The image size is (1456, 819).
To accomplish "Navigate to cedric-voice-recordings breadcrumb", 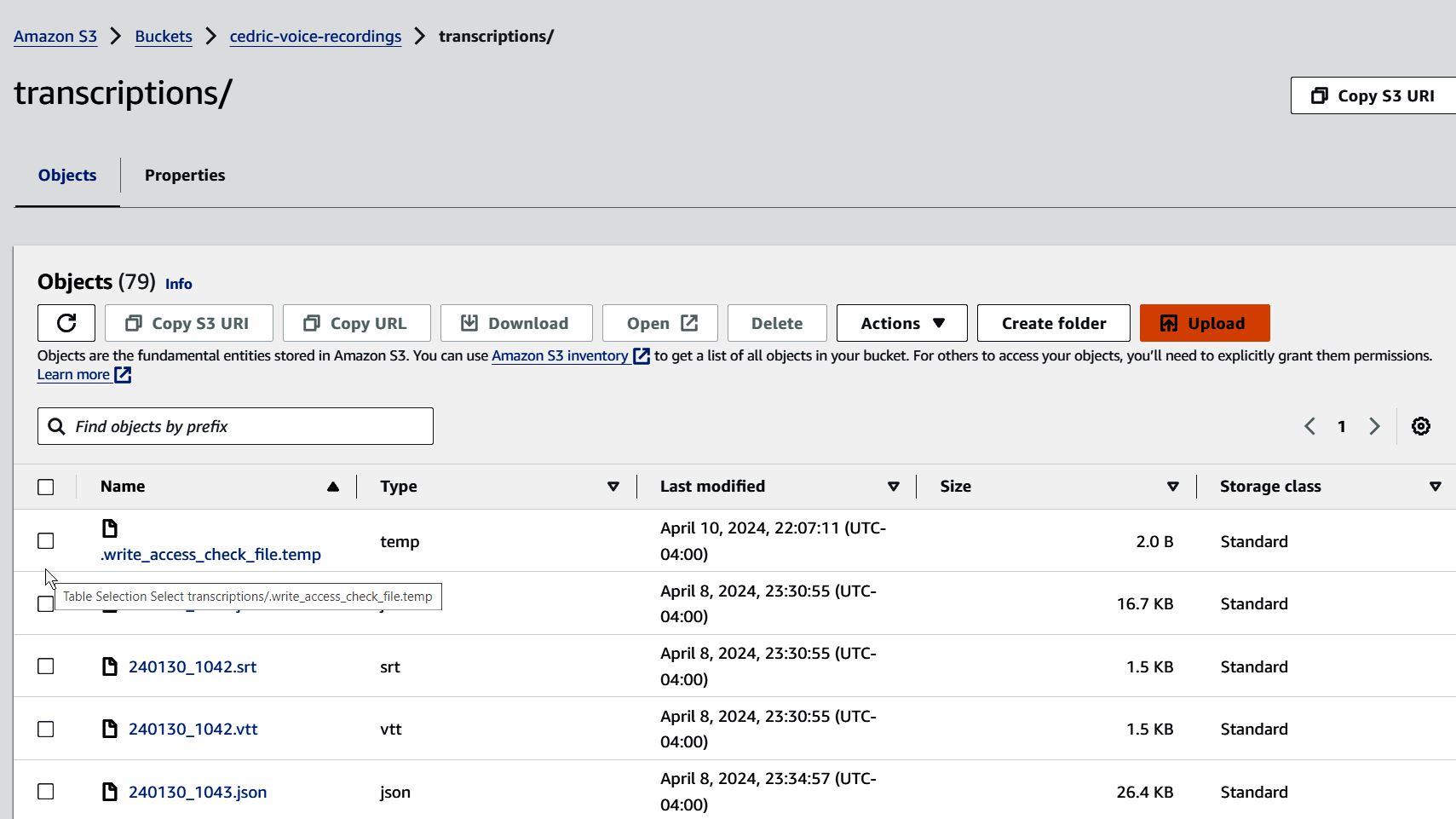I will click(x=315, y=36).
